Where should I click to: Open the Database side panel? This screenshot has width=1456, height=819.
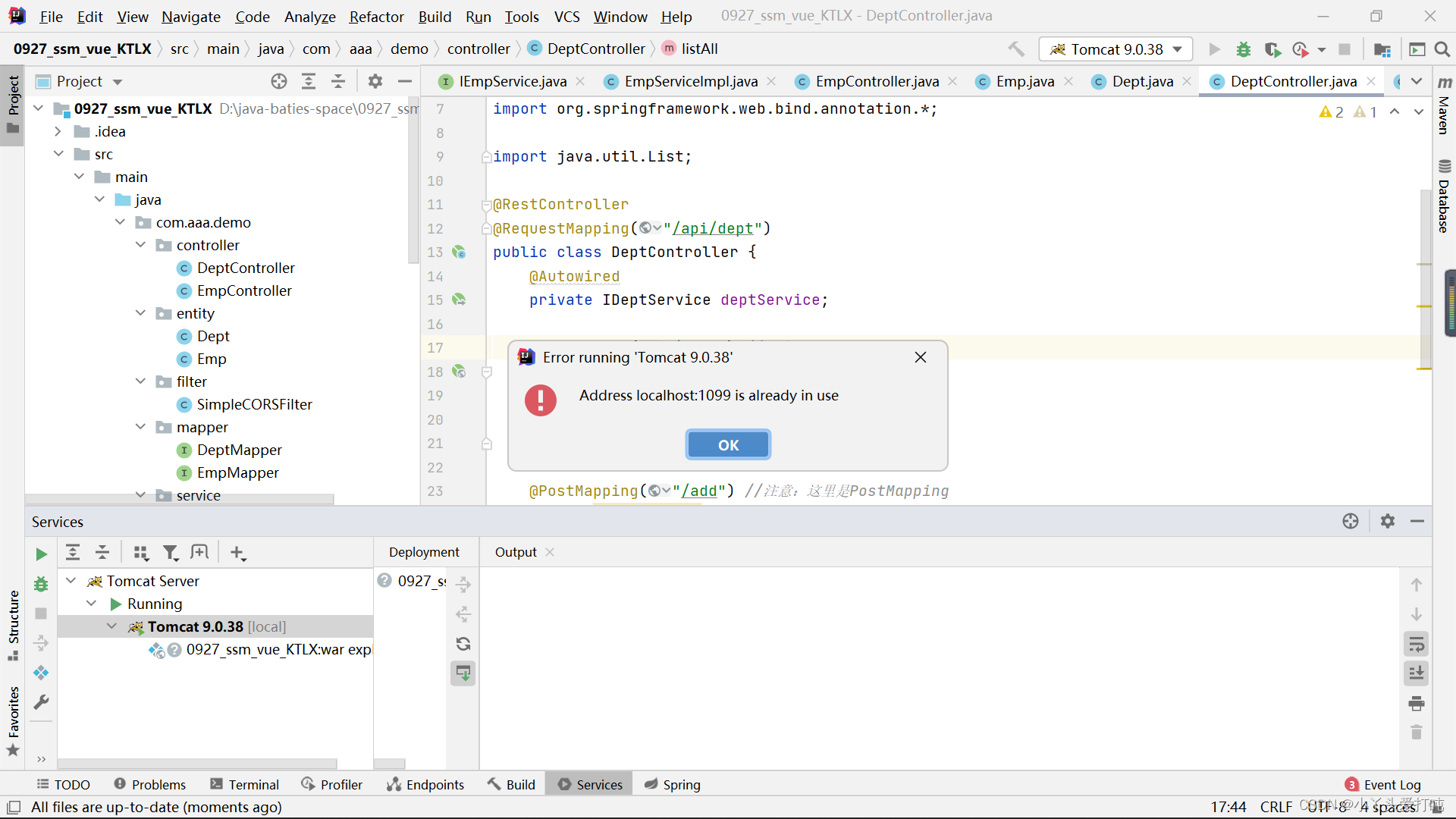click(1444, 197)
